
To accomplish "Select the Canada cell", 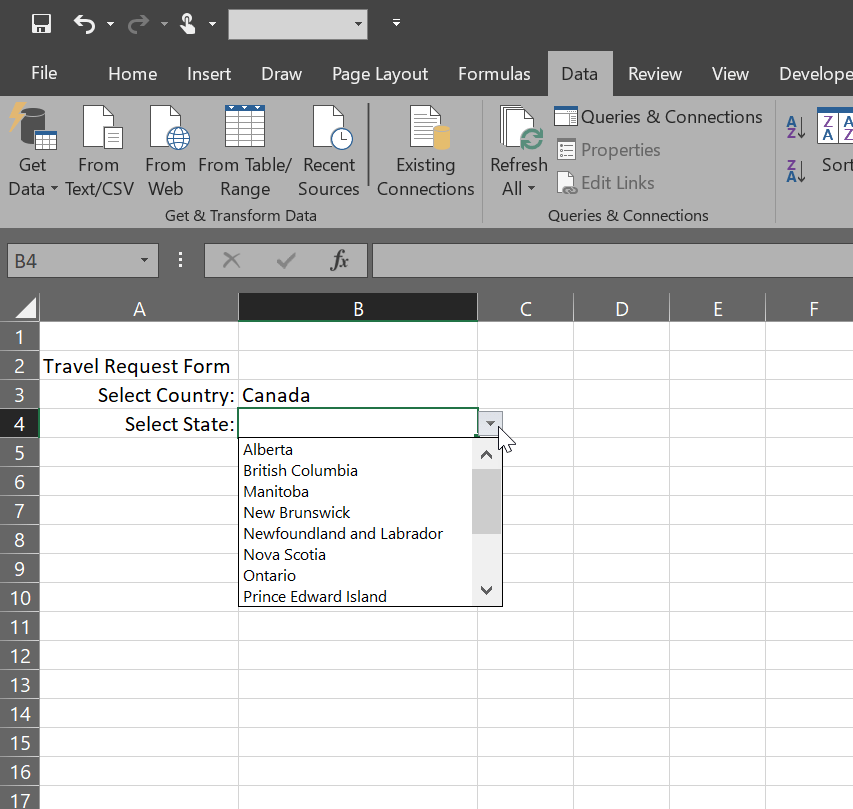I will (358, 394).
